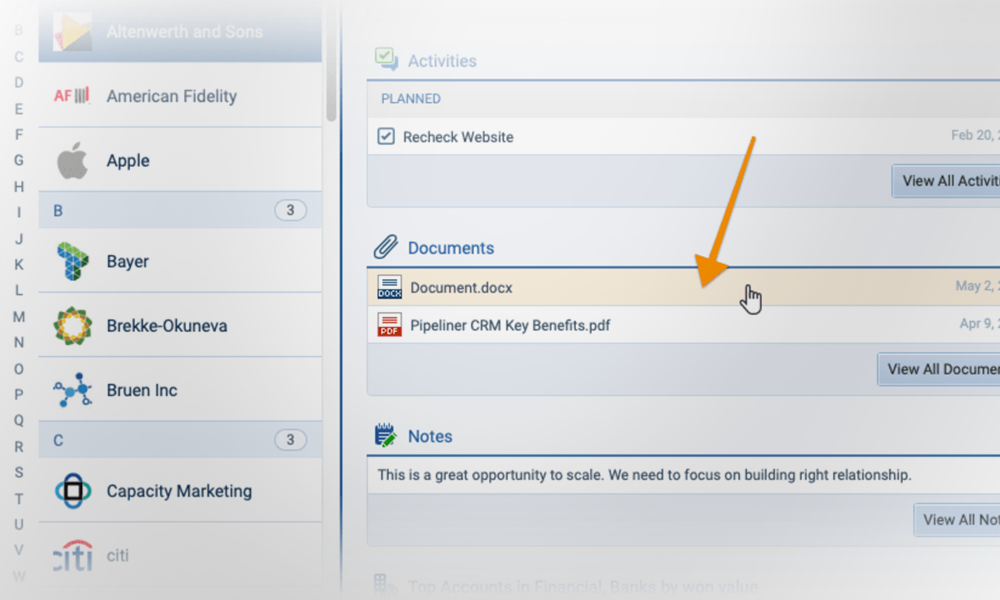Click the Capacity Marketing logo icon
1000x600 pixels.
[x=72, y=491]
